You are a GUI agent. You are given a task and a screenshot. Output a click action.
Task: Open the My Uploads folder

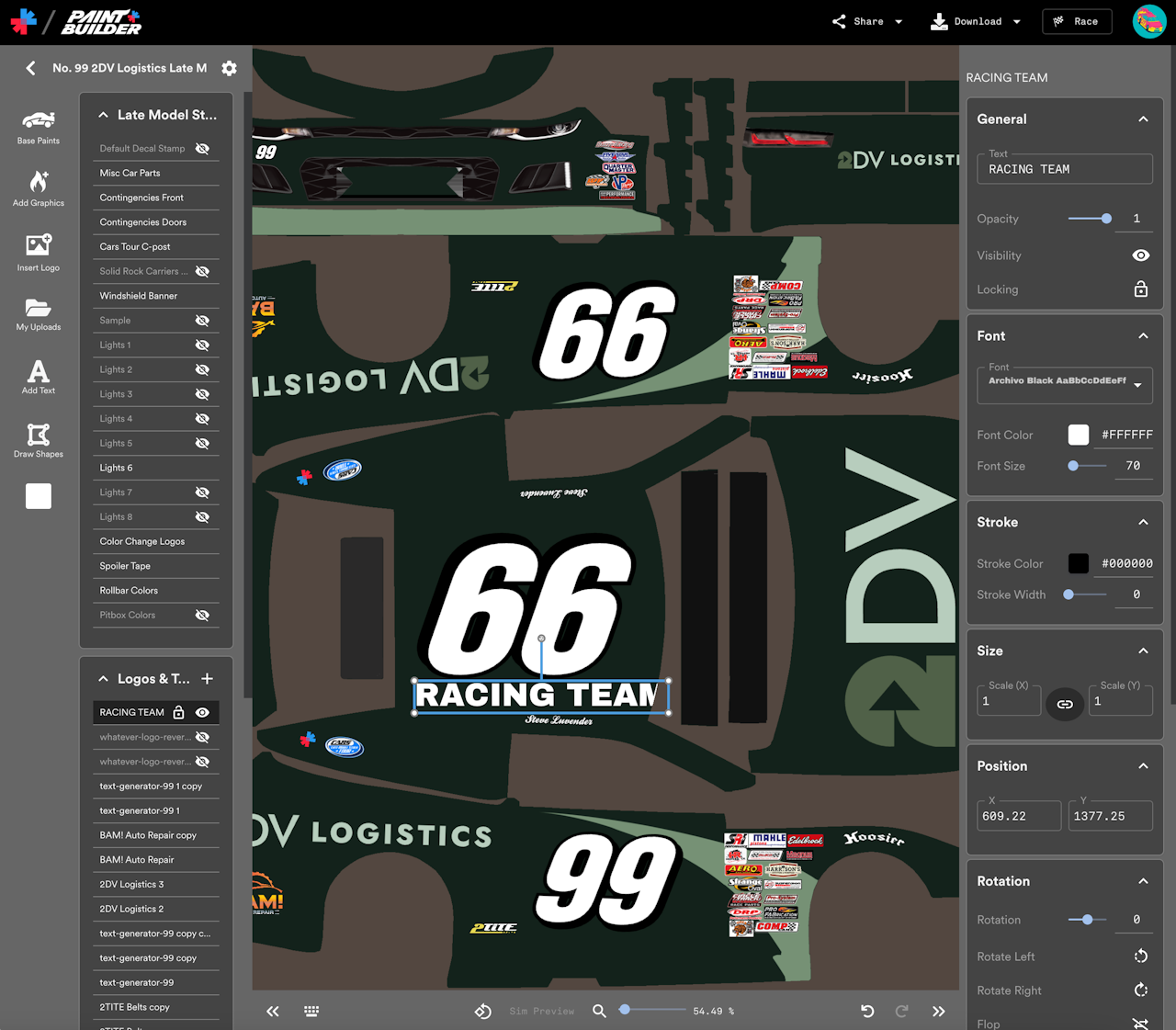point(38,314)
